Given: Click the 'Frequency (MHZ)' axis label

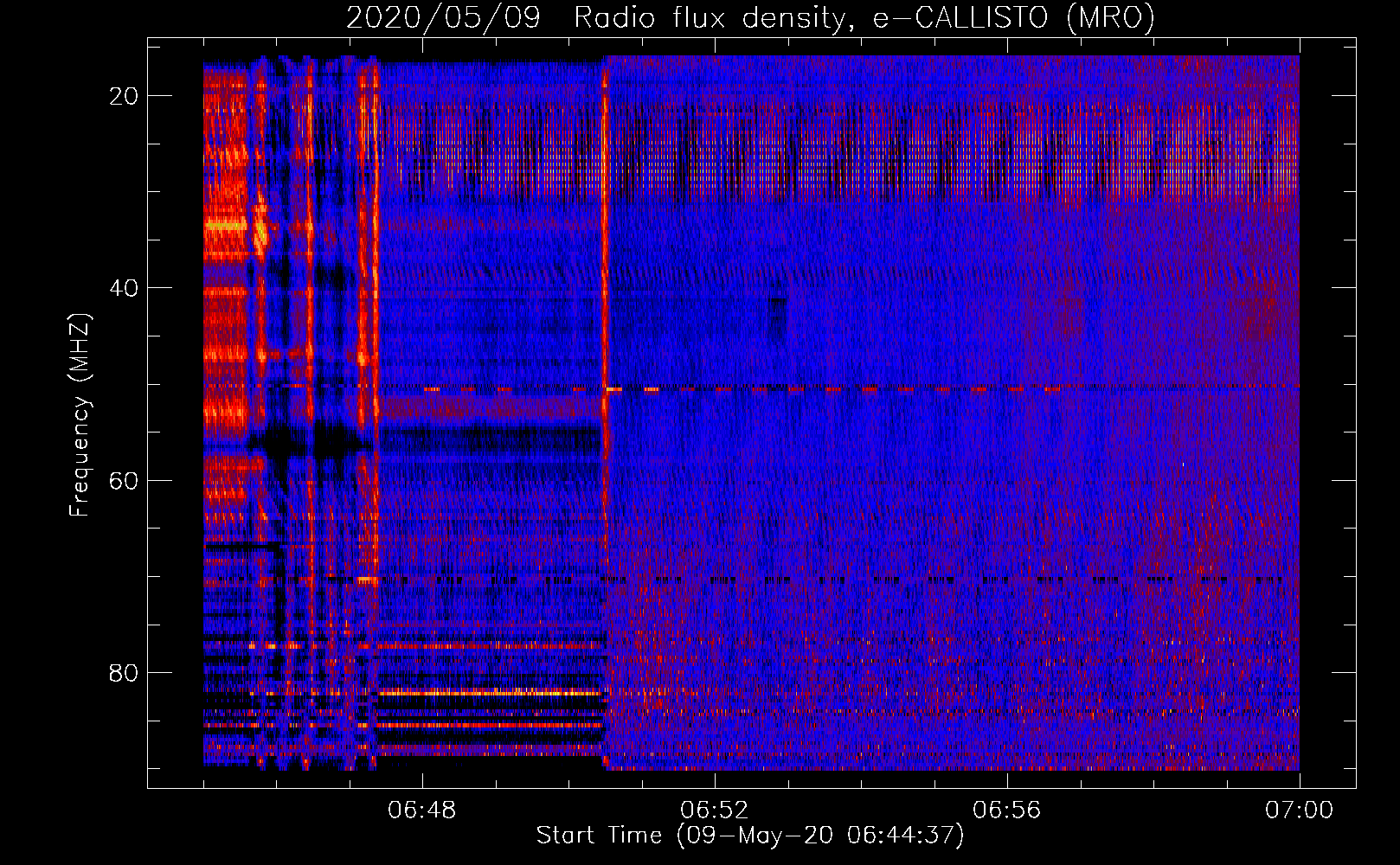Looking at the screenshot, I should tap(80, 416).
